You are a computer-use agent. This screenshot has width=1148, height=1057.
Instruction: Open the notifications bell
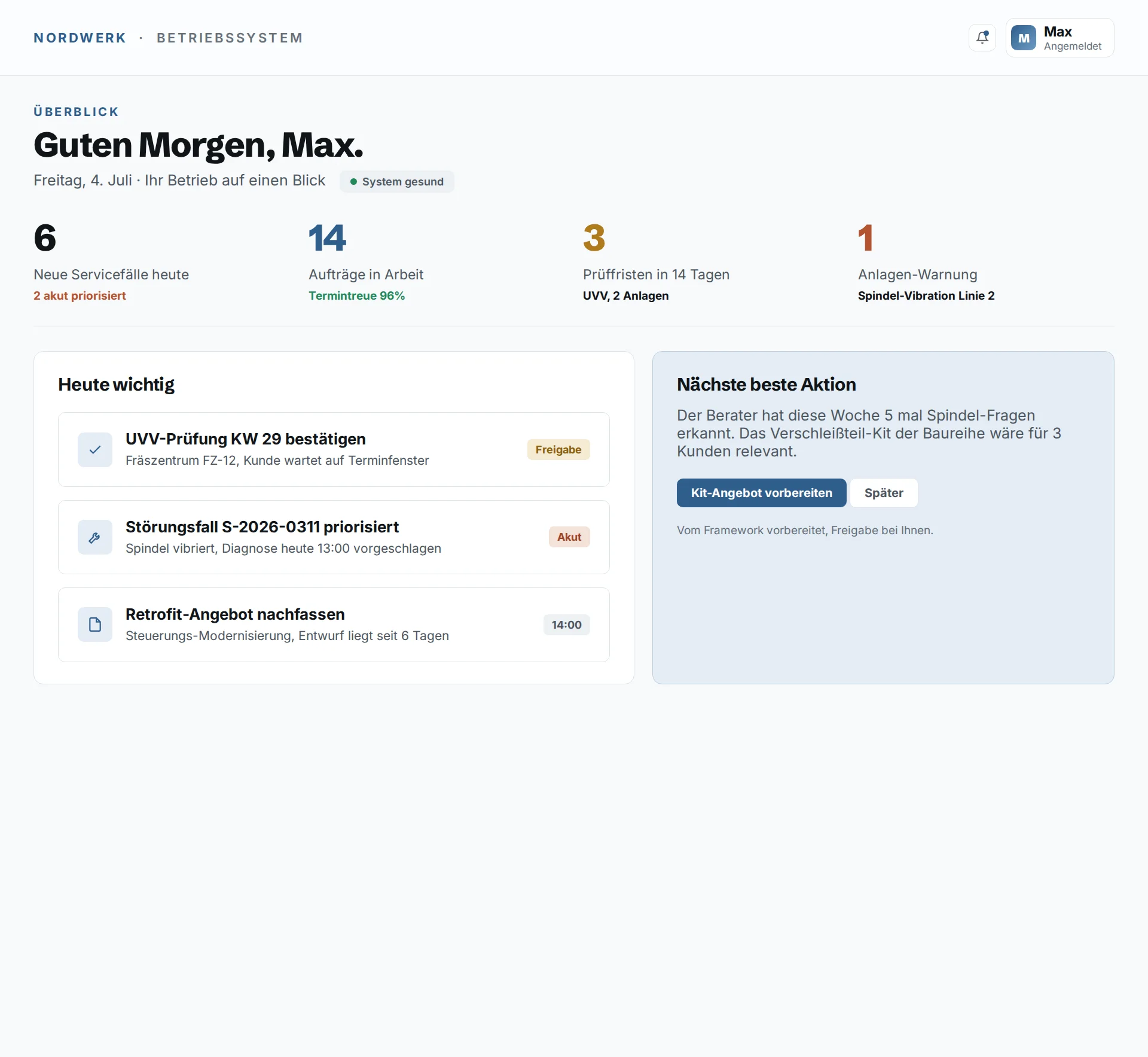(x=982, y=38)
